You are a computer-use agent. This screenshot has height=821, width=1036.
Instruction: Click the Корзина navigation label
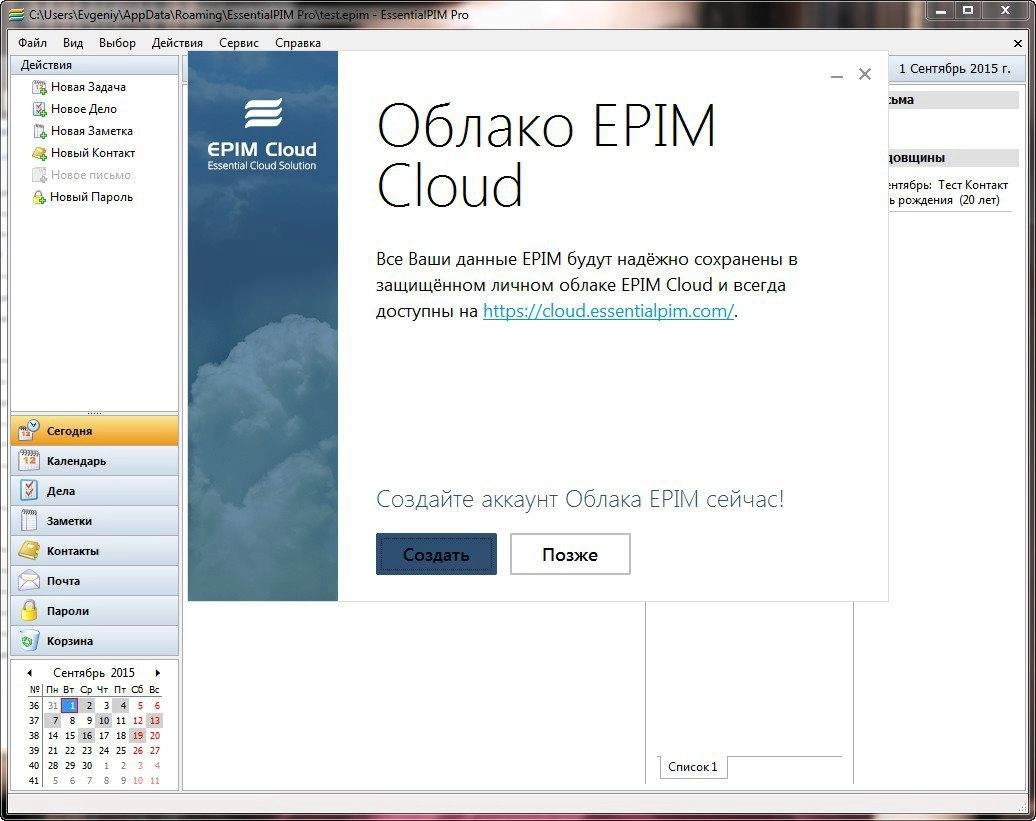(x=69, y=641)
